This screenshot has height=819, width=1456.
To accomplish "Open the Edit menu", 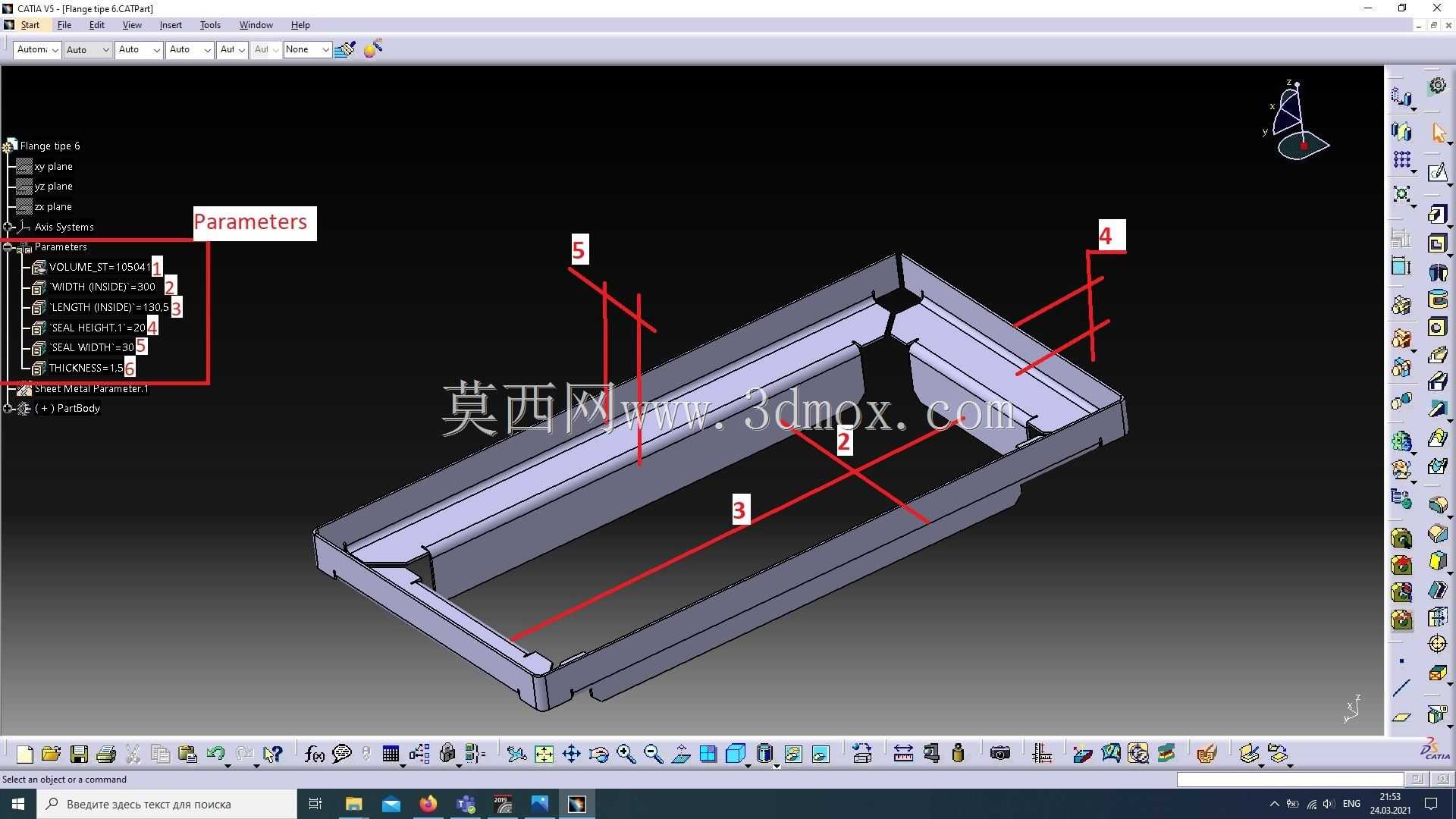I will 97,25.
